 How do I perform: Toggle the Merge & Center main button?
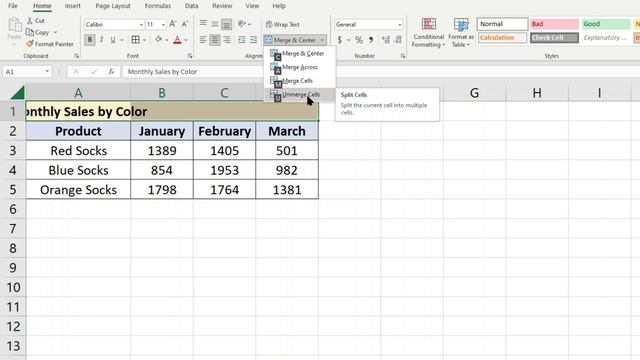coord(291,40)
